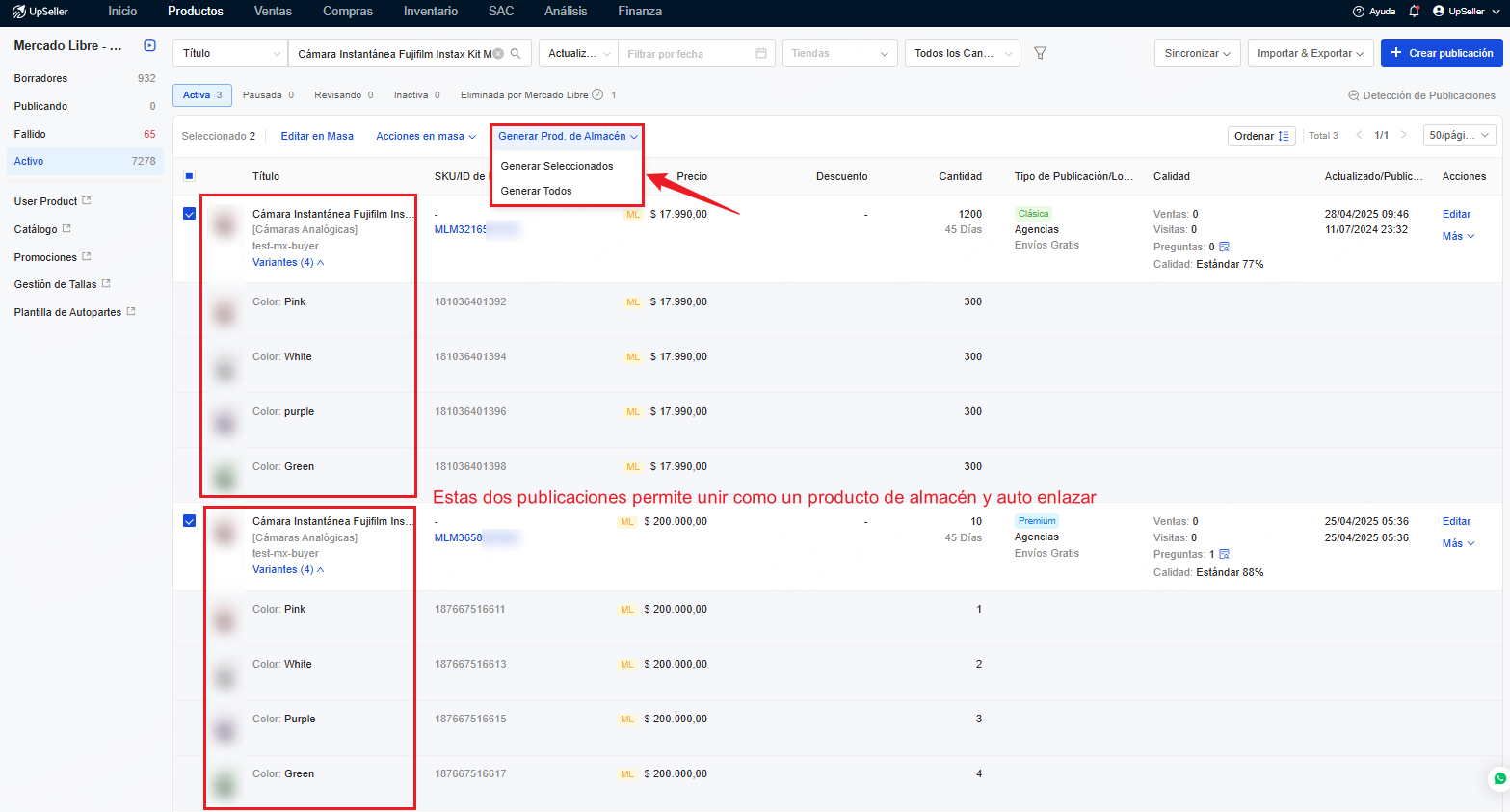Viewport: 1510px width, 812px height.
Task: Open the Título search field dropdown
Action: [230, 54]
